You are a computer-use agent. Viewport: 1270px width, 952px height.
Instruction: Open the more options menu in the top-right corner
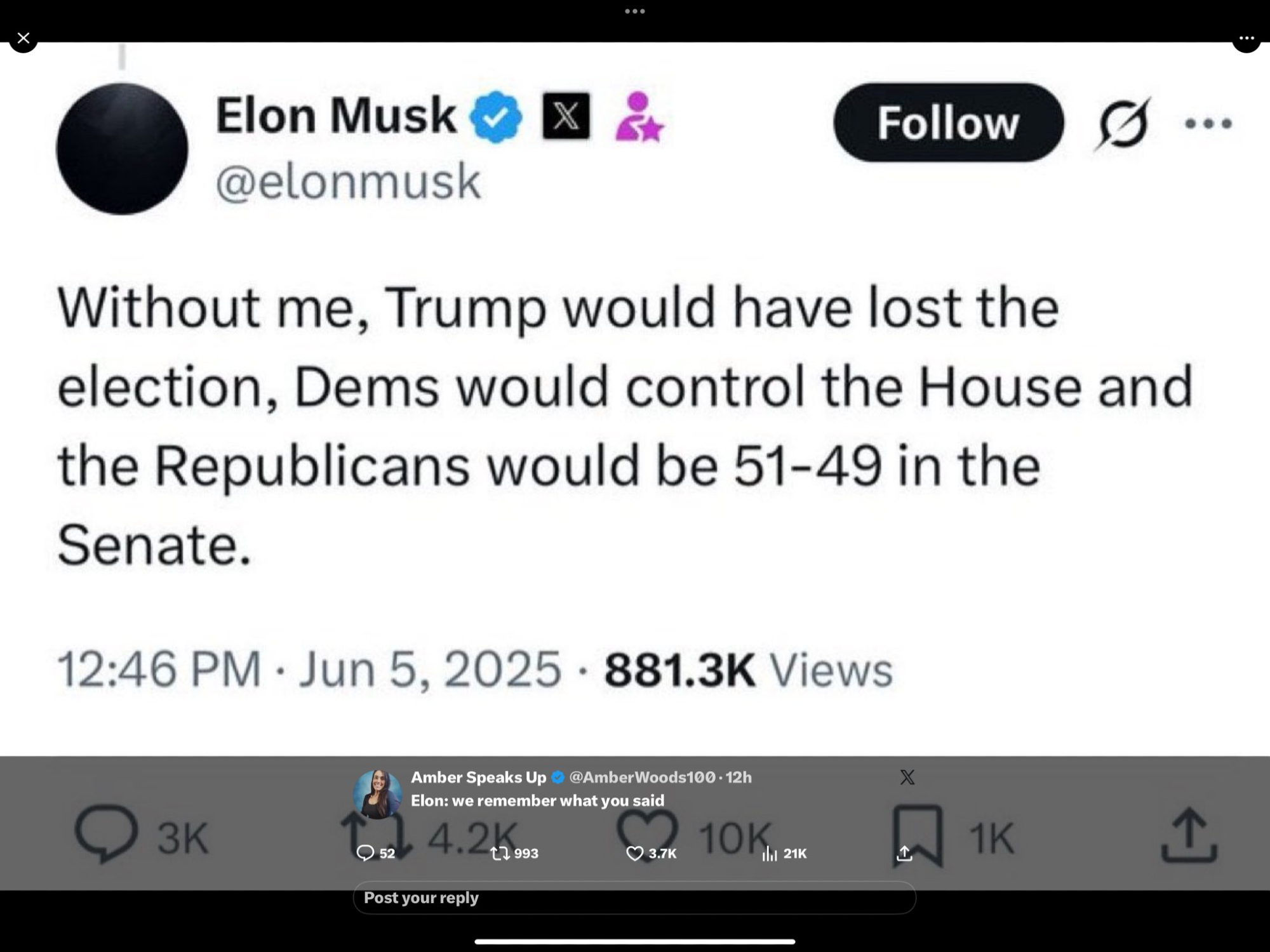(x=1246, y=38)
